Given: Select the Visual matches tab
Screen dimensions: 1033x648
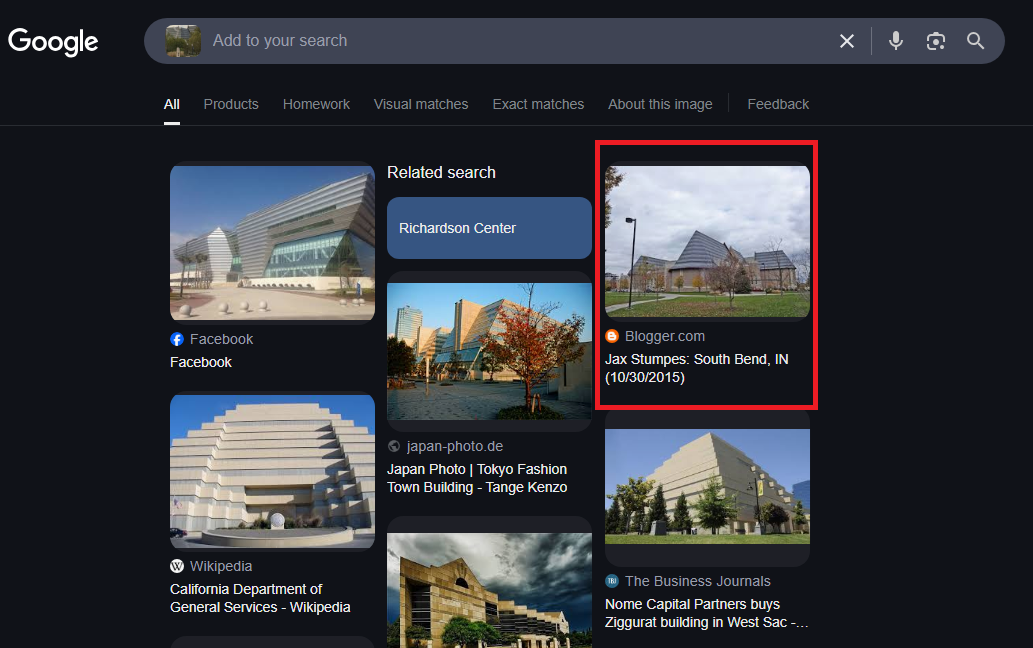Looking at the screenshot, I should tap(421, 104).
